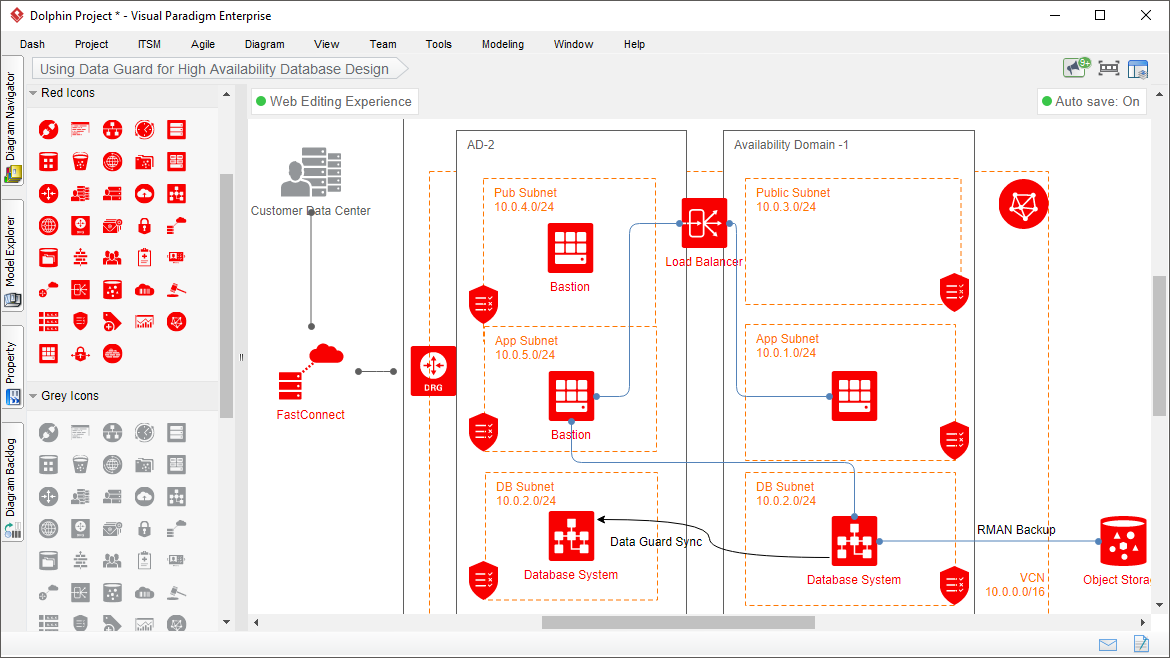The height and width of the screenshot is (658, 1170).
Task: Open the Tools menu
Action: (x=439, y=44)
